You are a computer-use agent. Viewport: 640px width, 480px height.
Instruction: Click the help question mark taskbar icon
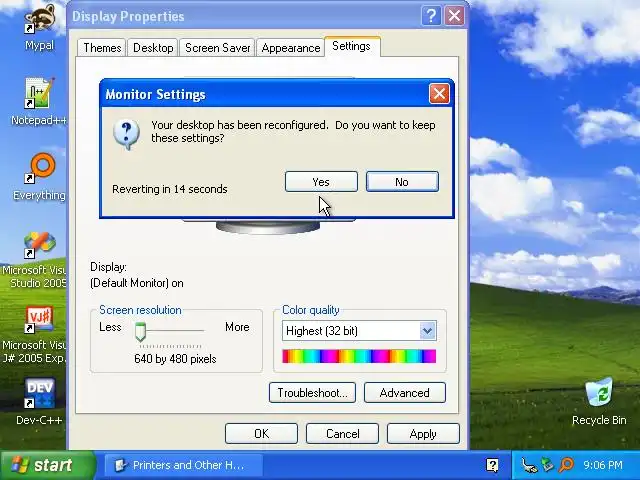click(x=492, y=465)
